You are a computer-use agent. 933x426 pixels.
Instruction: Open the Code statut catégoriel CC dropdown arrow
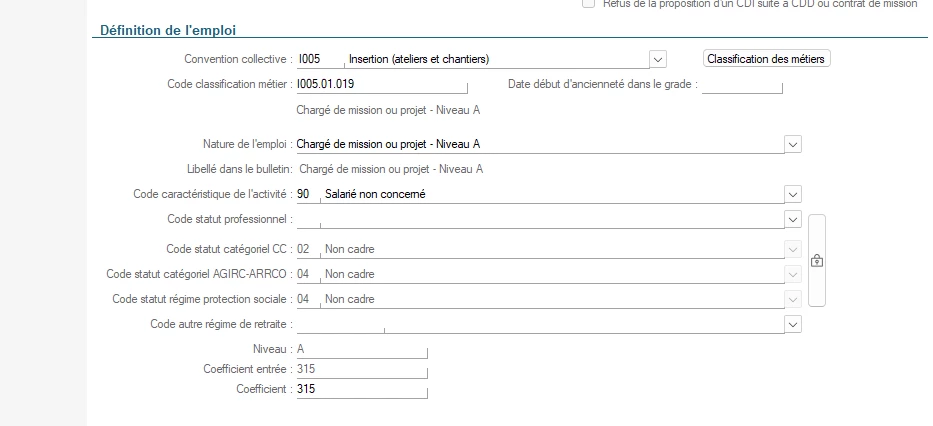click(x=793, y=249)
